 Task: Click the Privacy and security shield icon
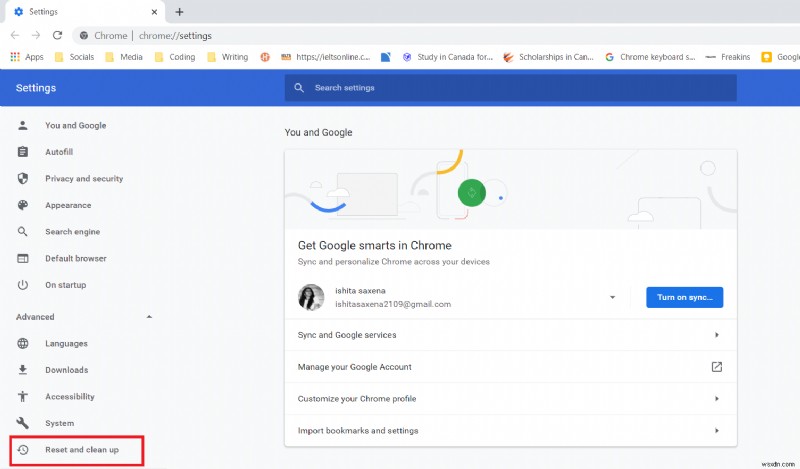tap(23, 178)
